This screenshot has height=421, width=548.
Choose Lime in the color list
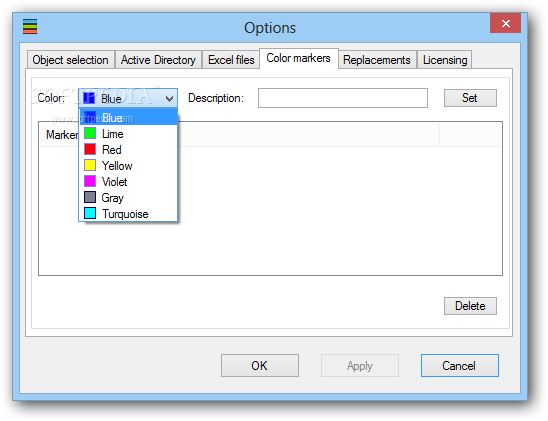pos(128,134)
